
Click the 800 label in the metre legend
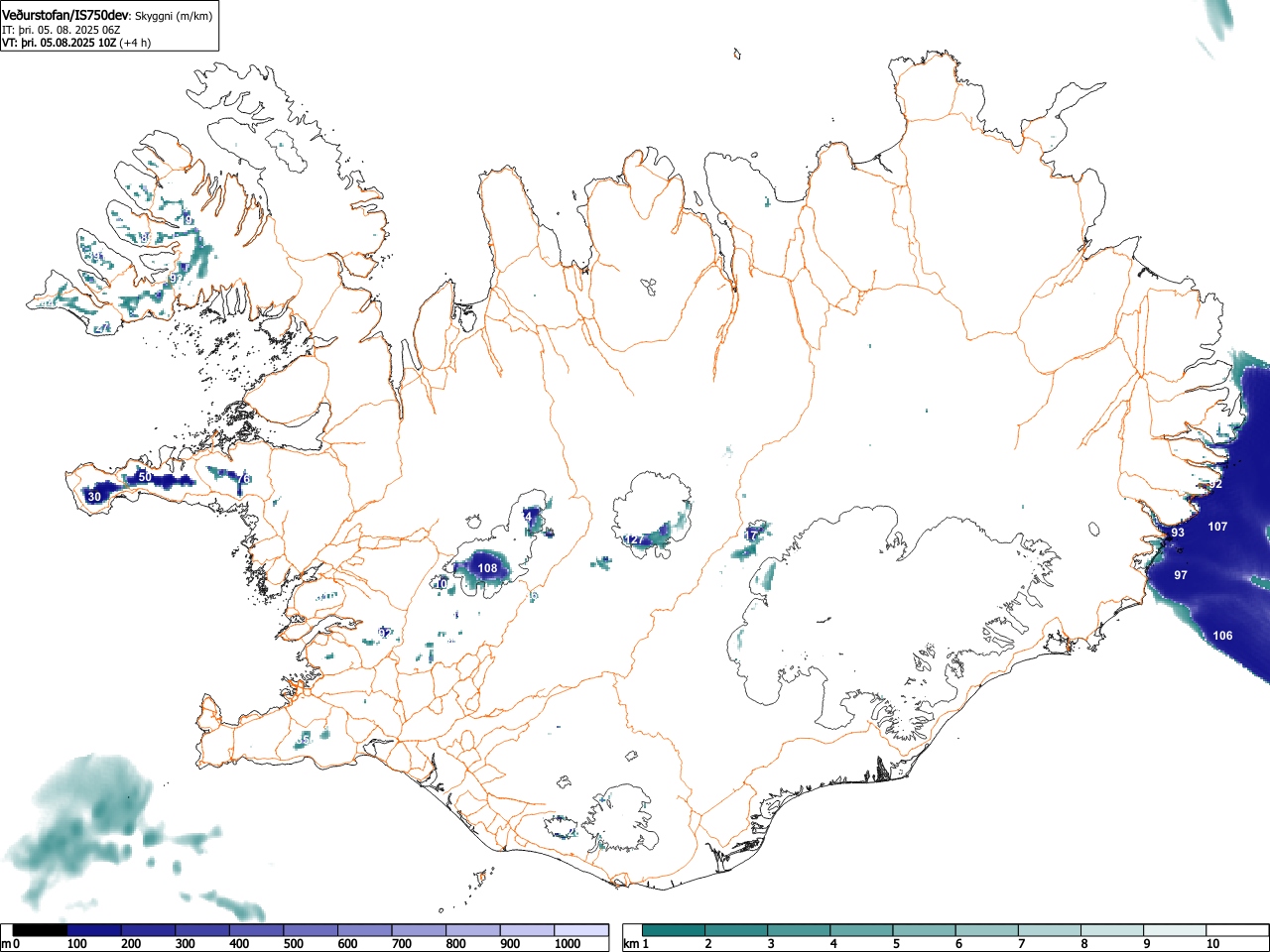[x=455, y=944]
